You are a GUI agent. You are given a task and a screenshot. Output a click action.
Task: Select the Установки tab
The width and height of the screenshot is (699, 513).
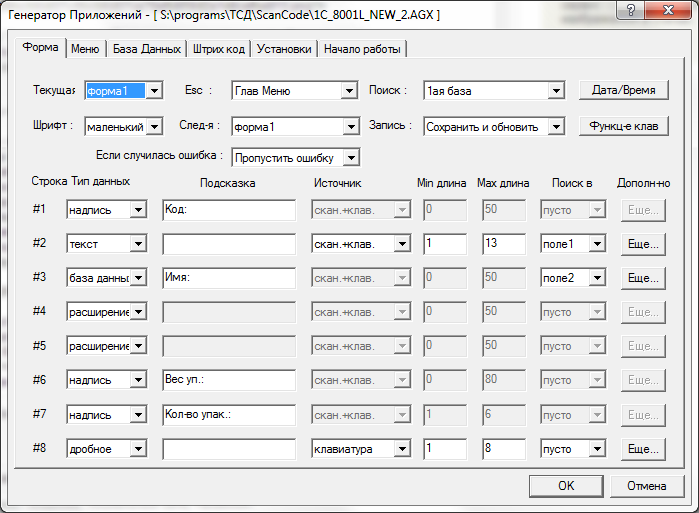284,49
